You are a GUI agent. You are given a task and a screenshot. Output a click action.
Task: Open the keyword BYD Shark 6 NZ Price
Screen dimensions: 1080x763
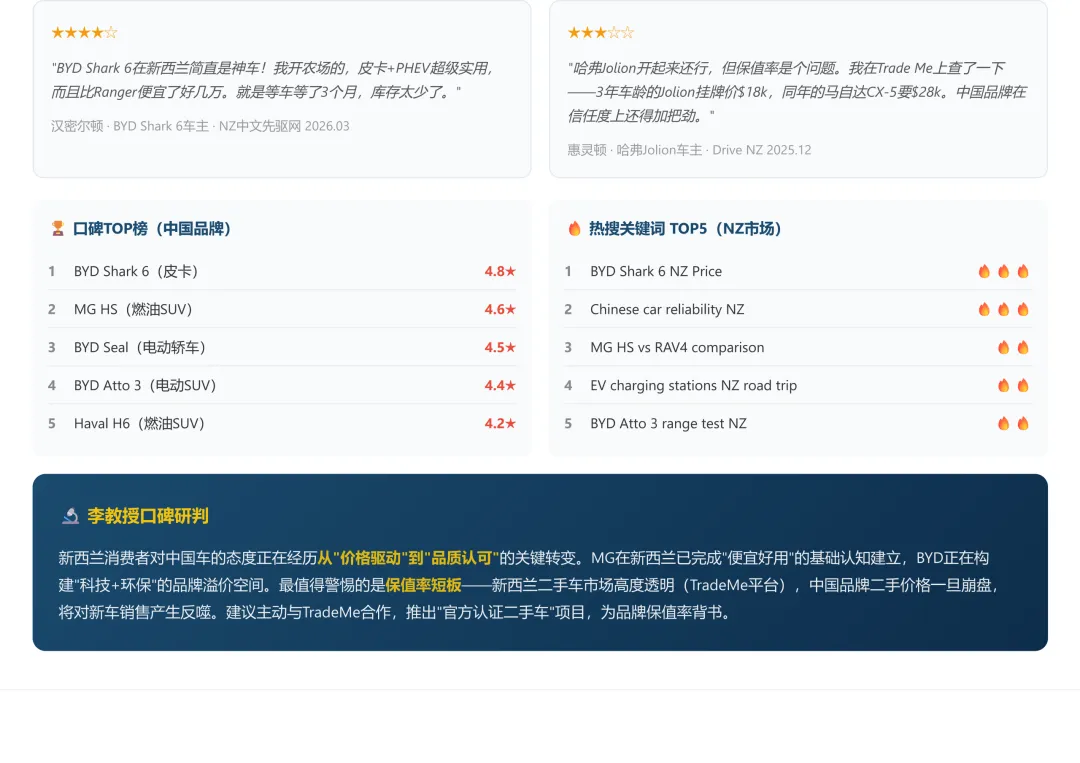tap(656, 271)
